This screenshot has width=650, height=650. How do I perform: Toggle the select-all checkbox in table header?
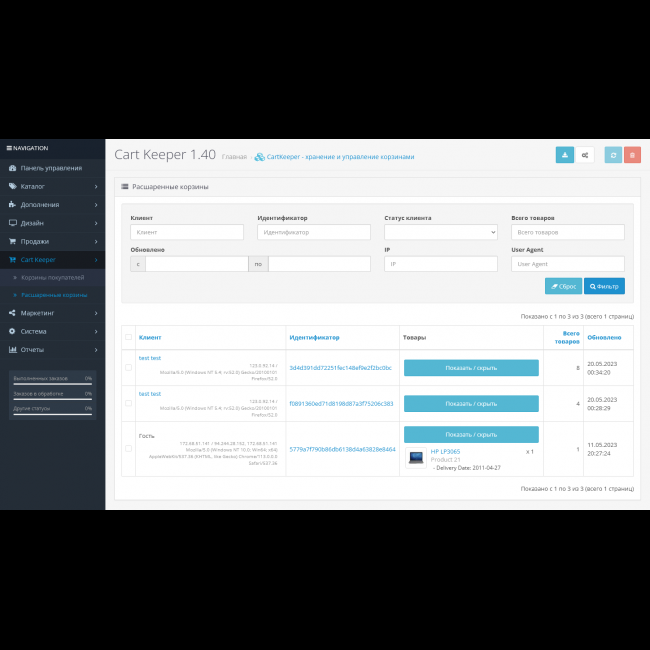click(x=127, y=338)
